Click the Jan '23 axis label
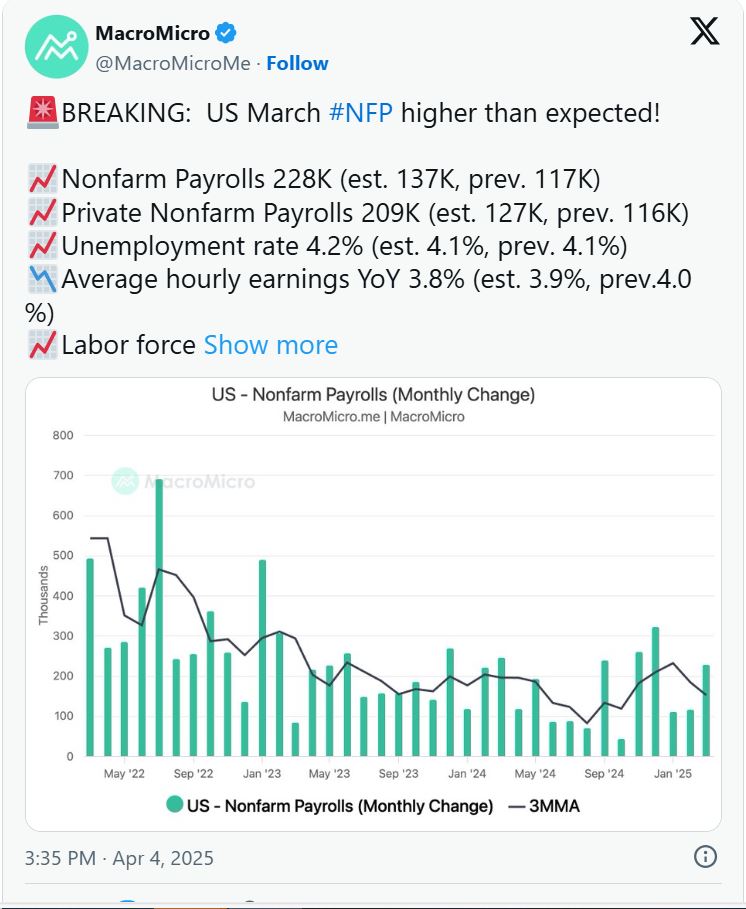Image resolution: width=746 pixels, height=909 pixels. 262,773
